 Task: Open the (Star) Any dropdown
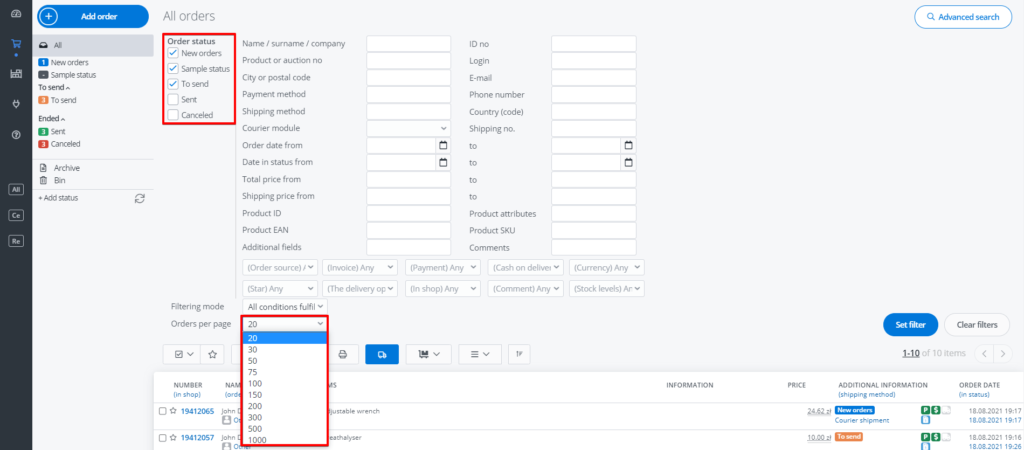pyautogui.click(x=280, y=288)
